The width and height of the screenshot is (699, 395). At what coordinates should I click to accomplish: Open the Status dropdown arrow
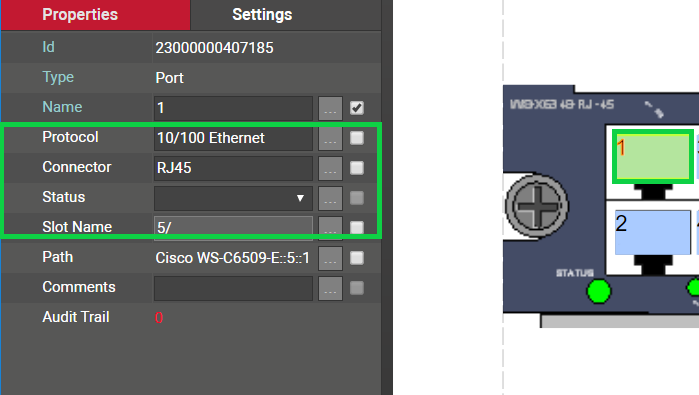[x=300, y=198]
